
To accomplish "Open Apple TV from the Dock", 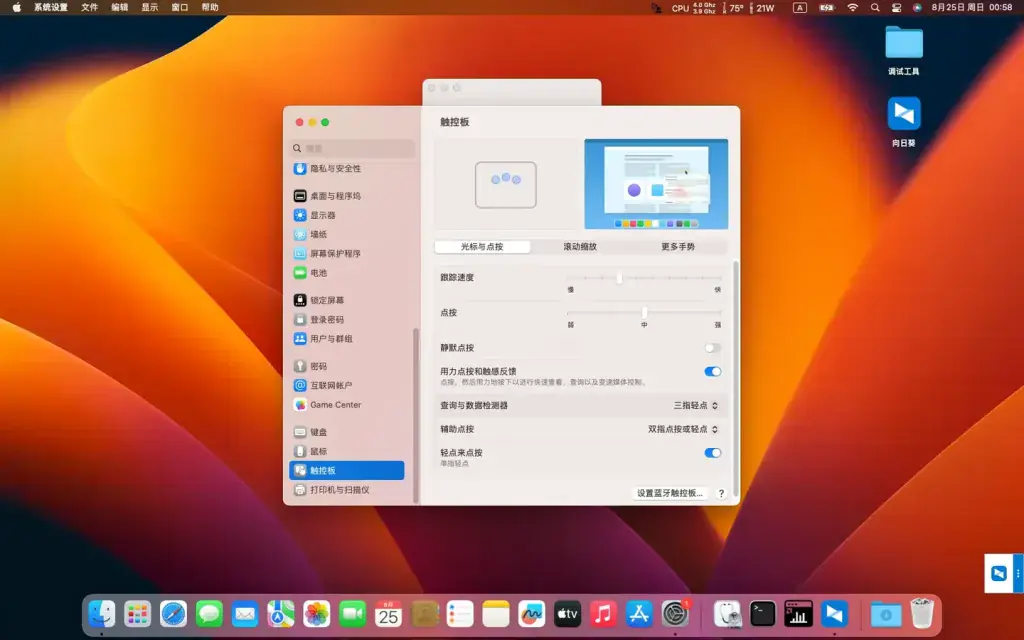I will point(568,614).
